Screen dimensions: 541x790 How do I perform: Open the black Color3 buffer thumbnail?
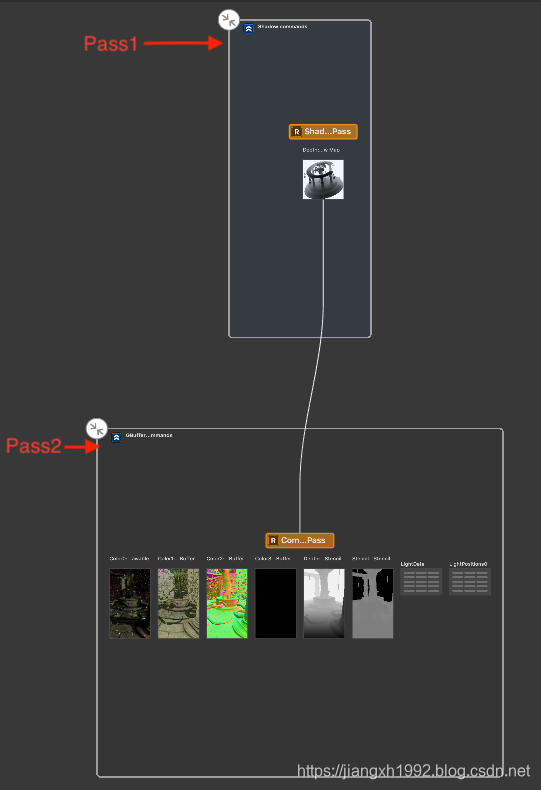[276, 603]
